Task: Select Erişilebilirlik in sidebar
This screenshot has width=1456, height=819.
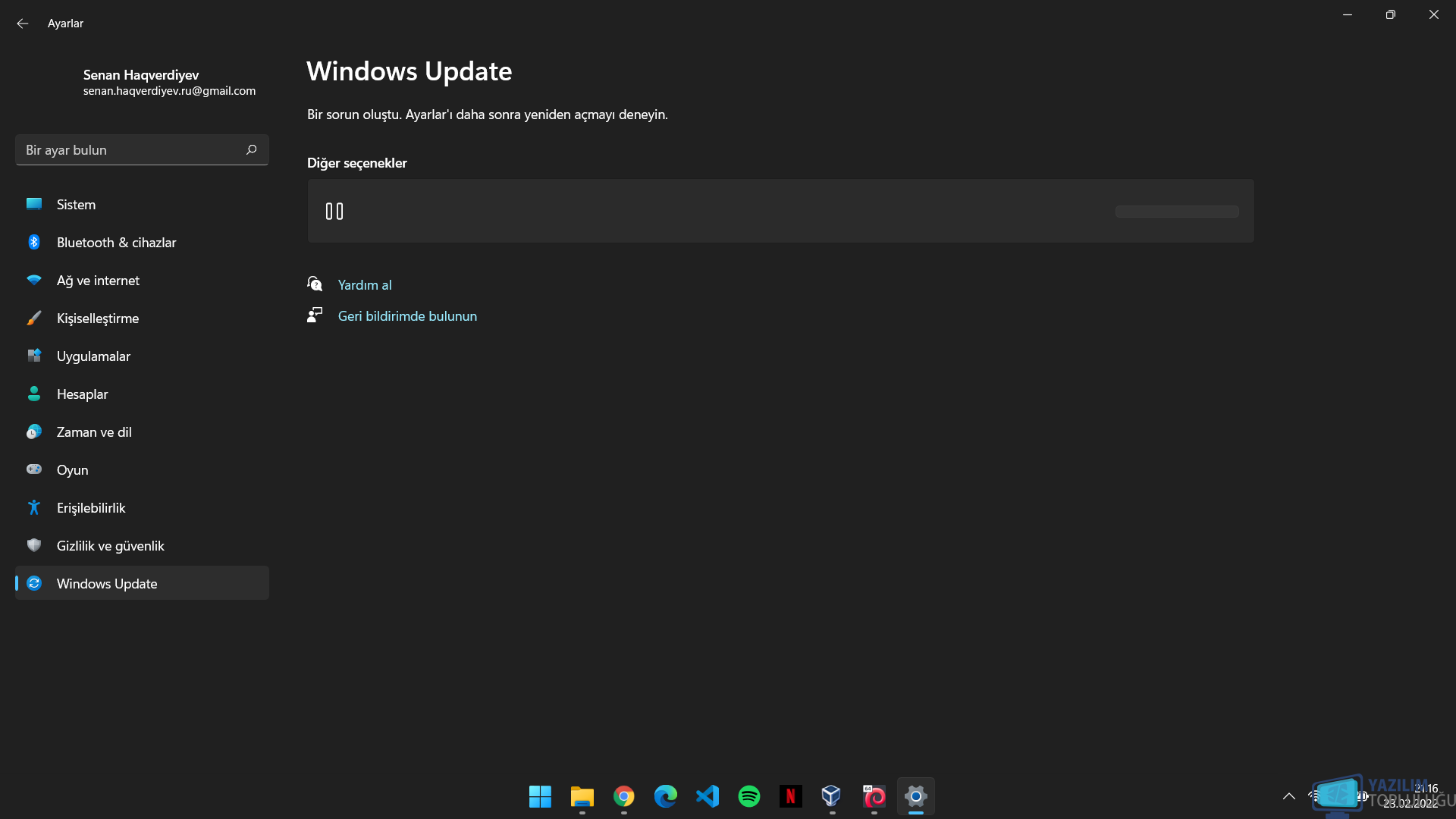Action: pos(142,507)
